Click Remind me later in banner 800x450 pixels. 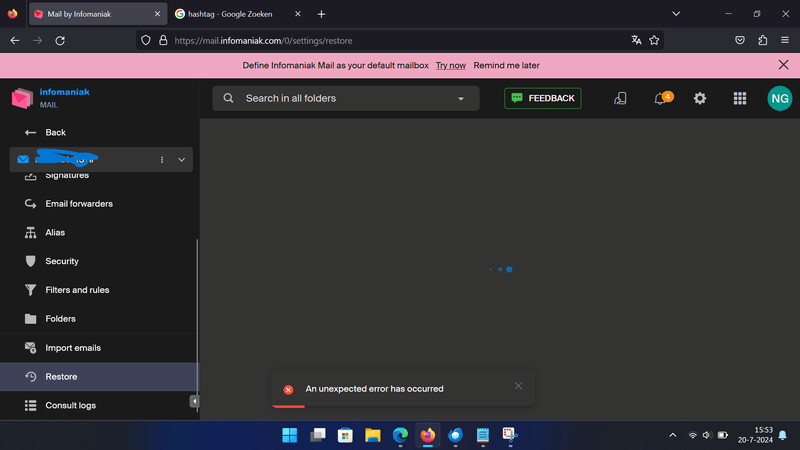[x=506, y=65]
